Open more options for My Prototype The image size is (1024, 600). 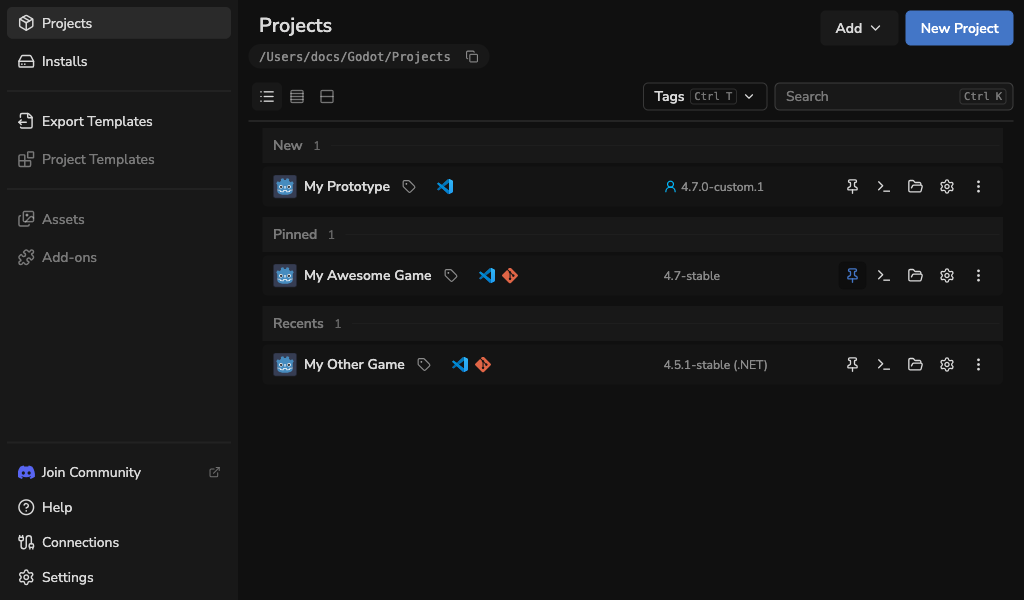pyautogui.click(x=978, y=187)
